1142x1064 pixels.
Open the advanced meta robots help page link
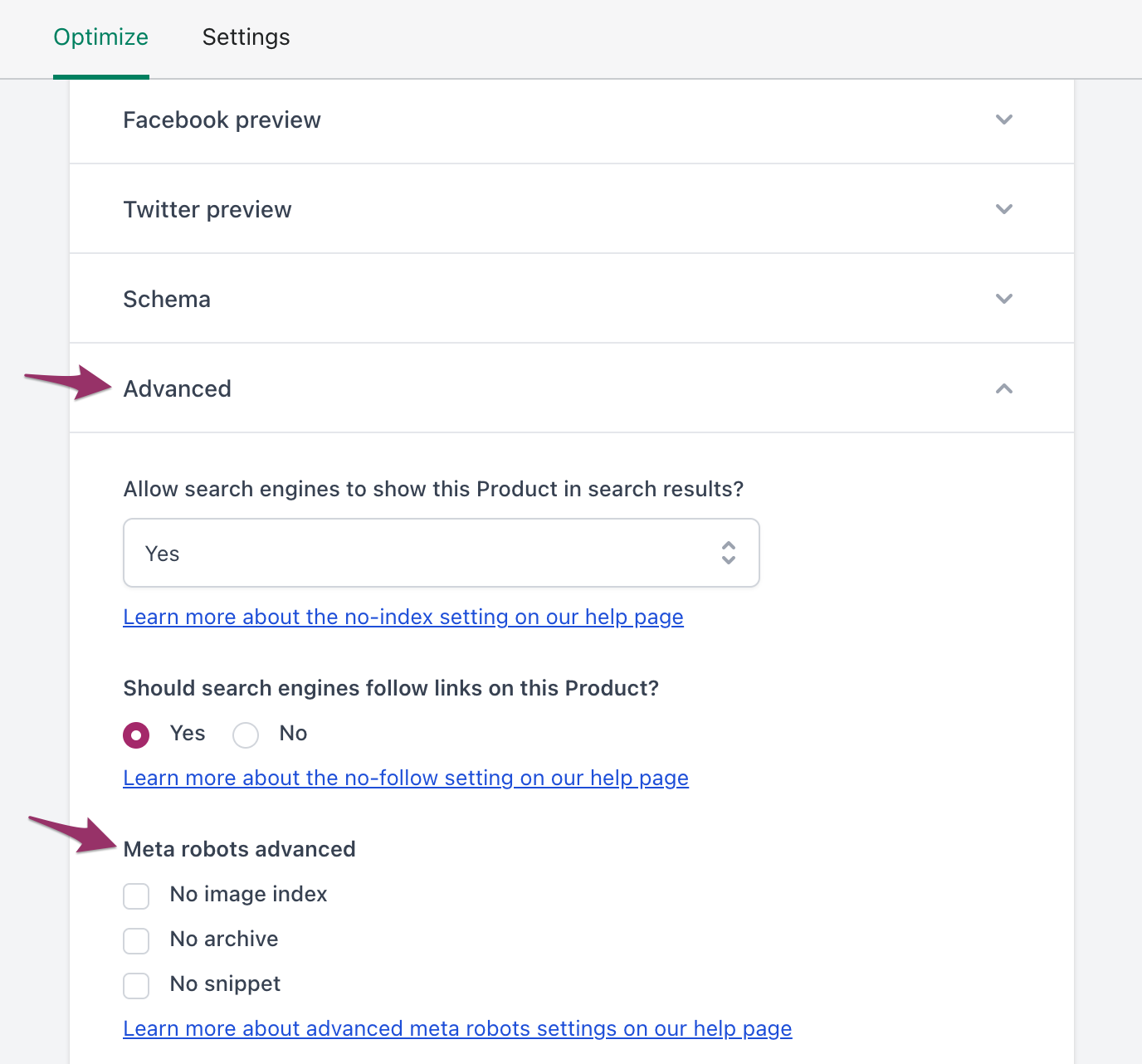tap(457, 1028)
